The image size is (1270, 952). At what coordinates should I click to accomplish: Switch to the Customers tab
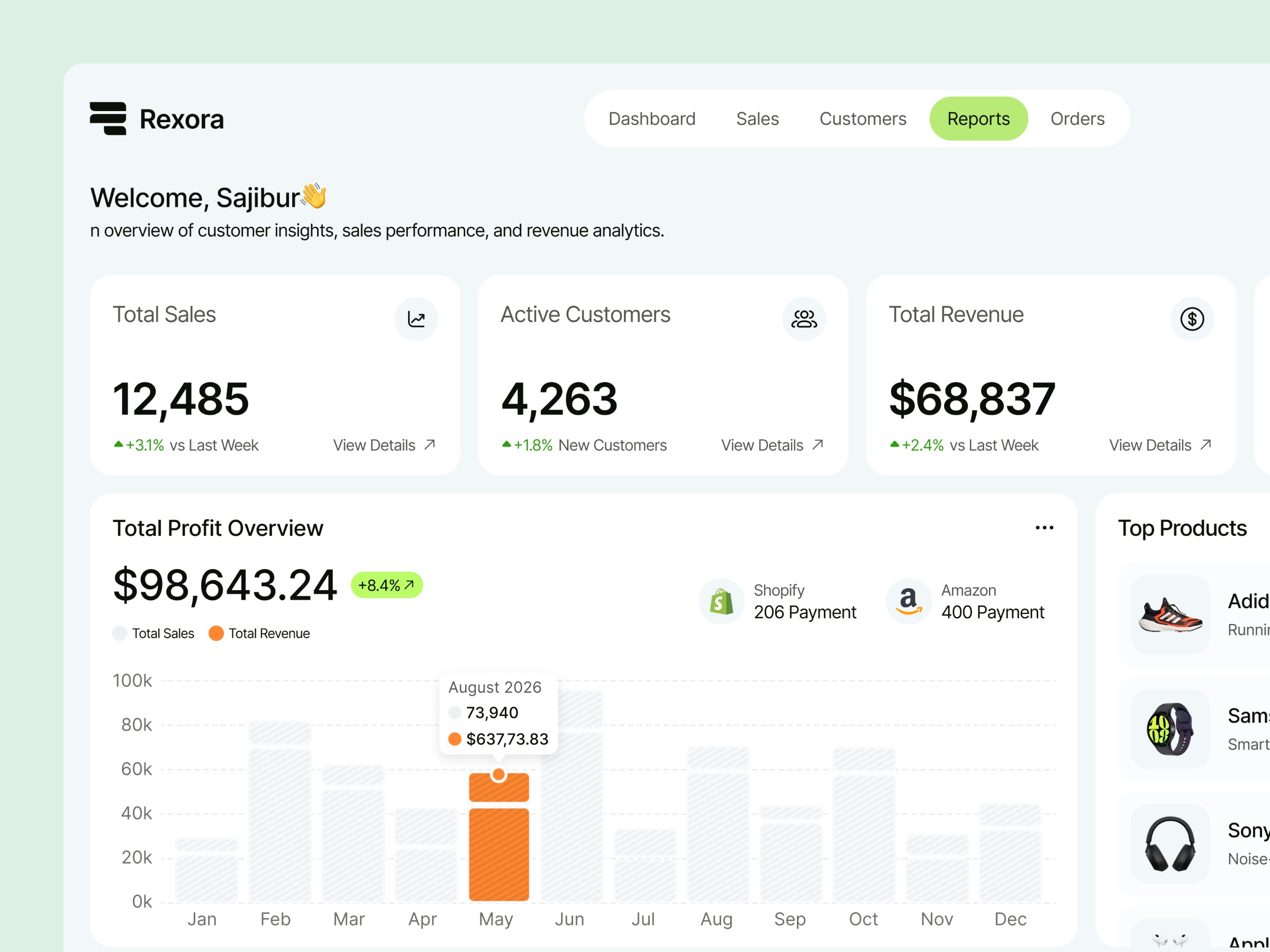[863, 119]
